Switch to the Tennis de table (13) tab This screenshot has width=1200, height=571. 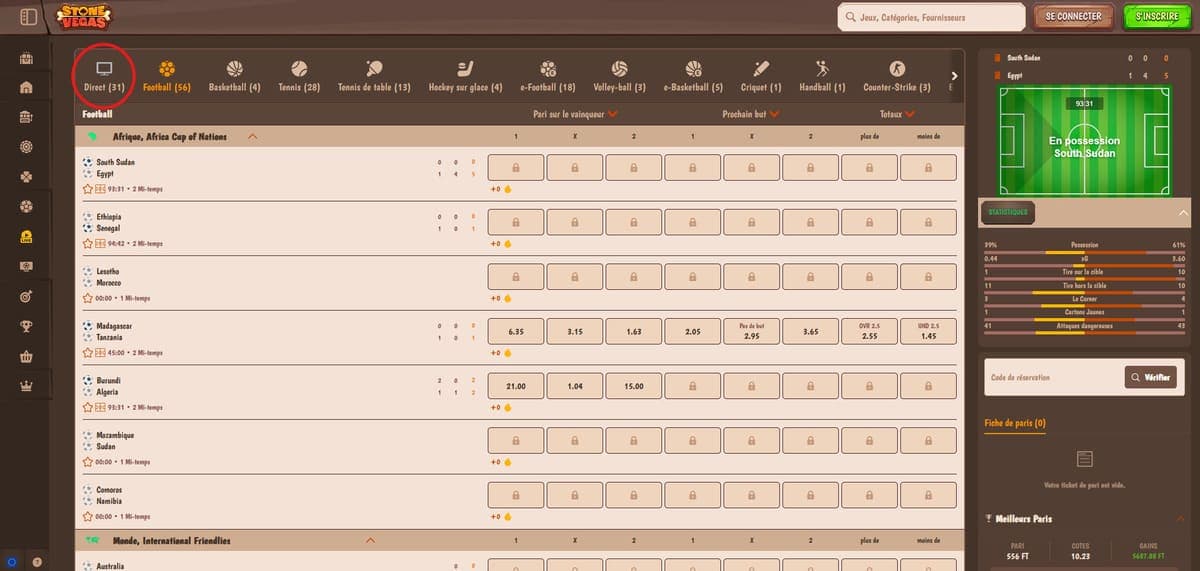(374, 76)
